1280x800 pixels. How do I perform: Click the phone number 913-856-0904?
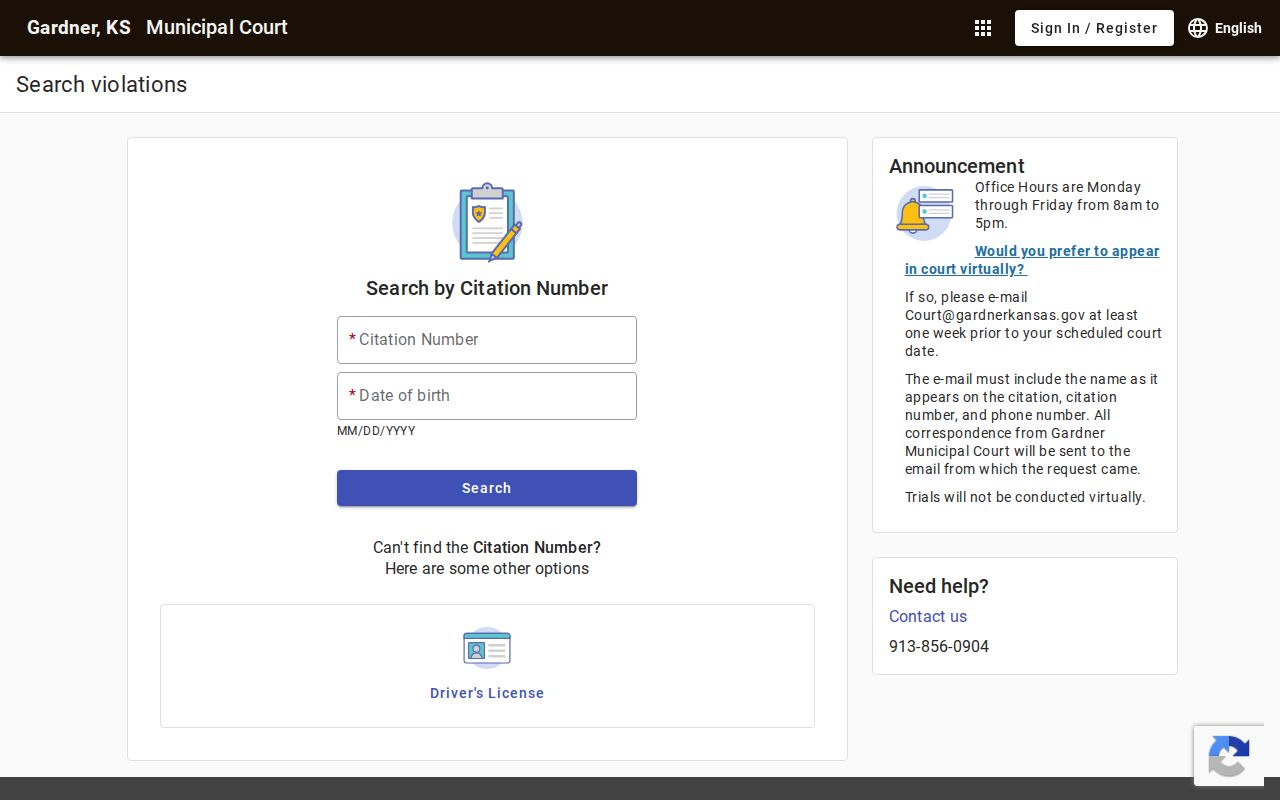coord(939,646)
